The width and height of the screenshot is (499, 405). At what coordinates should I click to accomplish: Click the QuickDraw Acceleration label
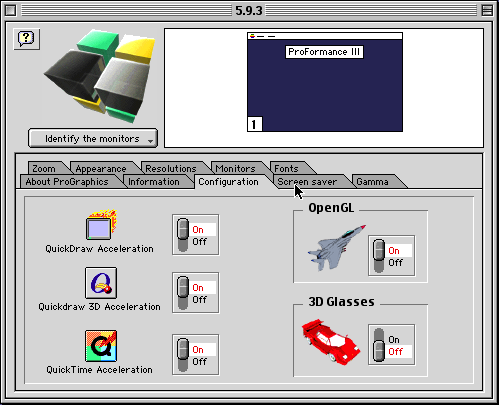(x=99, y=249)
